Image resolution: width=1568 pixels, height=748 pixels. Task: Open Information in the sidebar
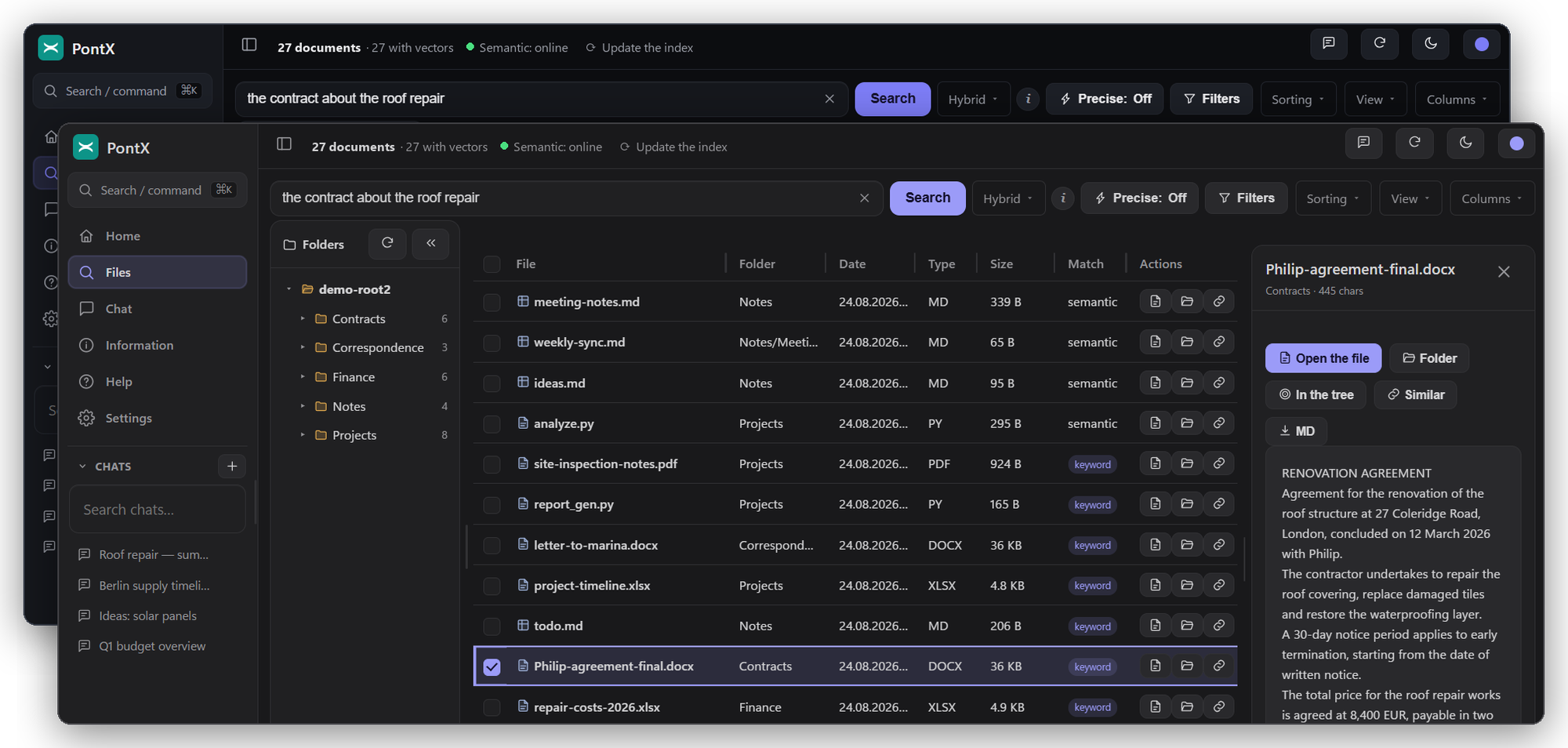pyautogui.click(x=158, y=345)
